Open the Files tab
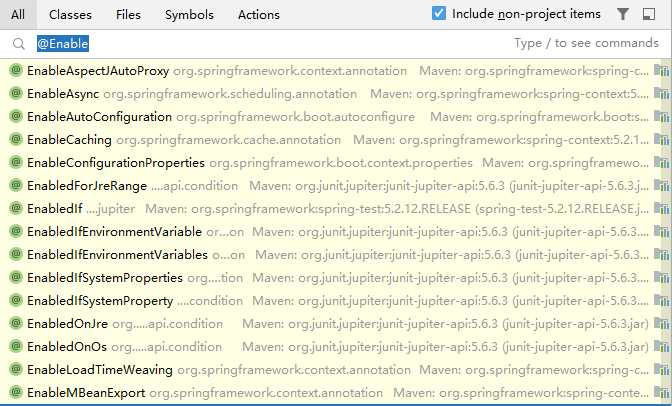 coord(128,15)
